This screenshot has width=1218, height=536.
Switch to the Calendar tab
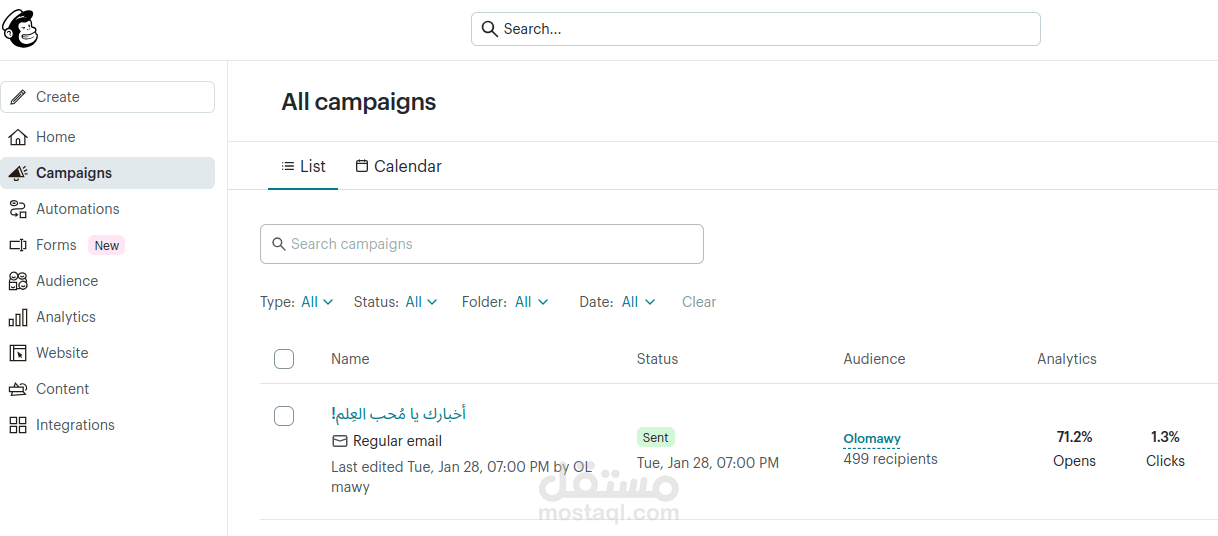click(x=399, y=166)
